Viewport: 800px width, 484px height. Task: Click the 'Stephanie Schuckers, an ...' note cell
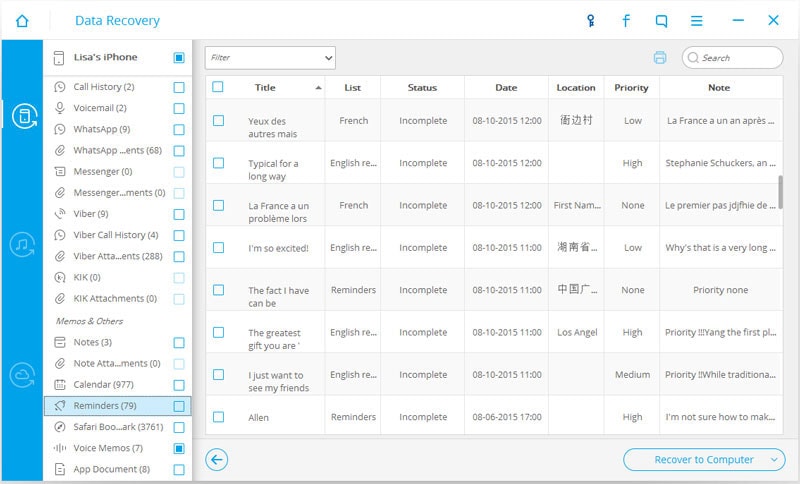pos(720,163)
